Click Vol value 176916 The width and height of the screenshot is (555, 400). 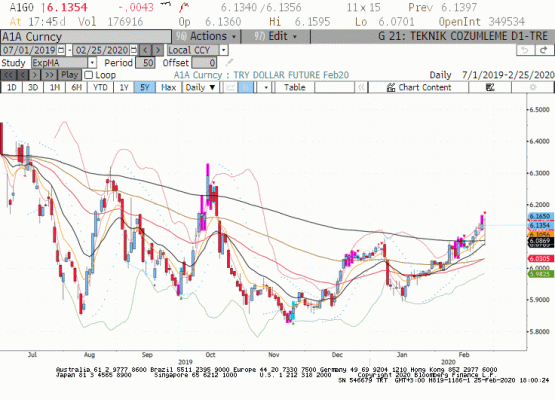pyautogui.click(x=125, y=22)
